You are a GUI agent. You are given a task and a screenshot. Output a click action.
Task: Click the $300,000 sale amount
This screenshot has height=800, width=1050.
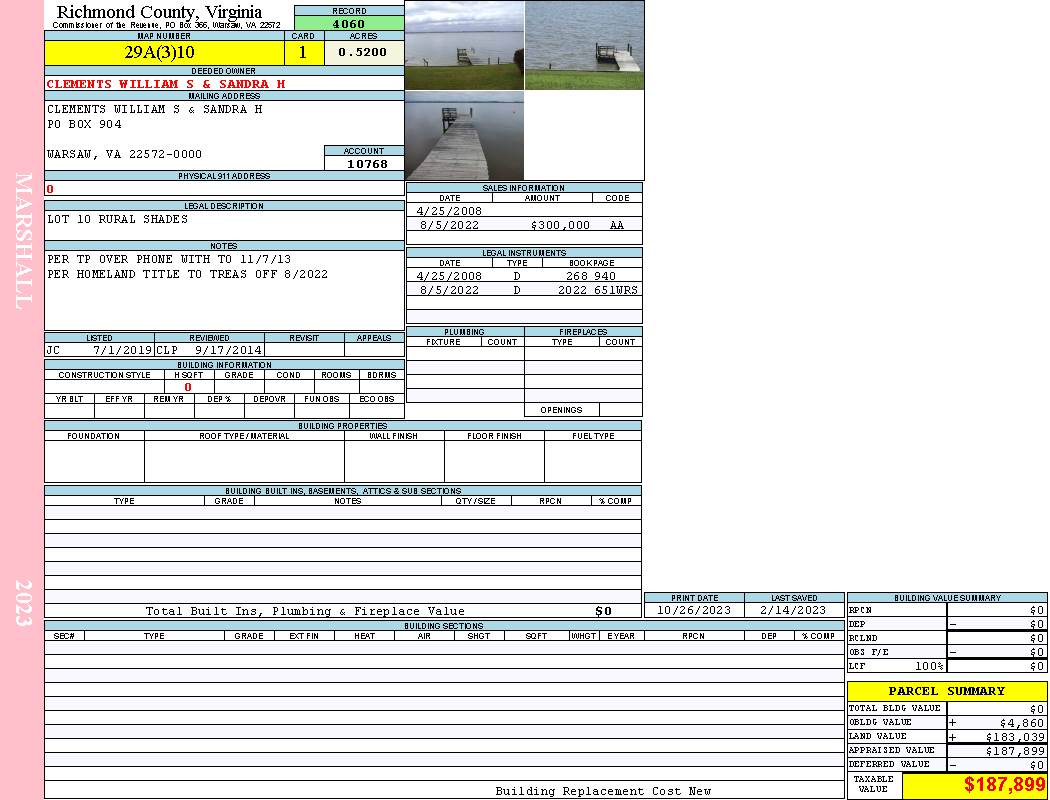click(x=560, y=225)
